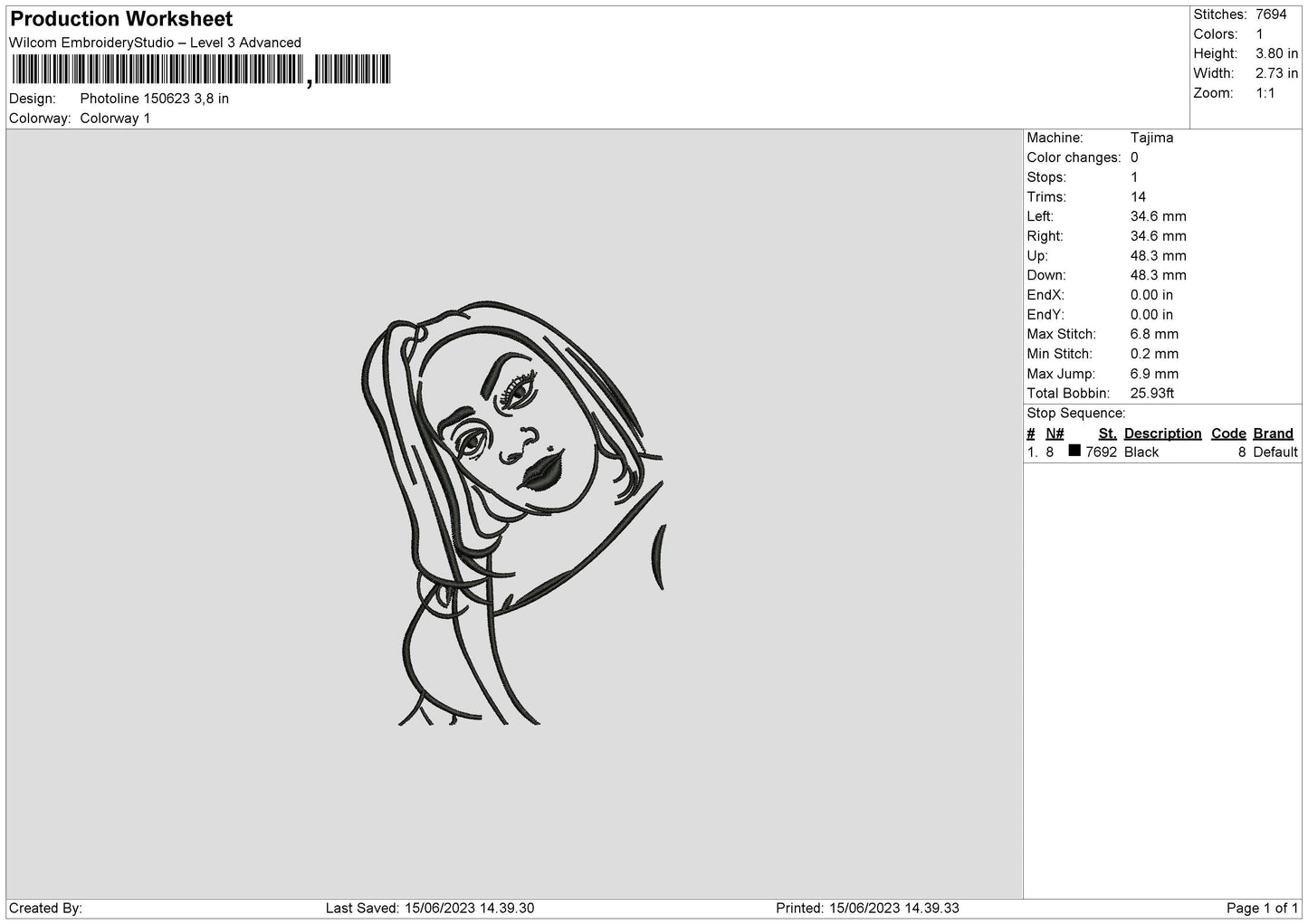The width and height of the screenshot is (1308, 924).
Task: Click the 'Page 1 of 1' footer text
Action: 1262,909
